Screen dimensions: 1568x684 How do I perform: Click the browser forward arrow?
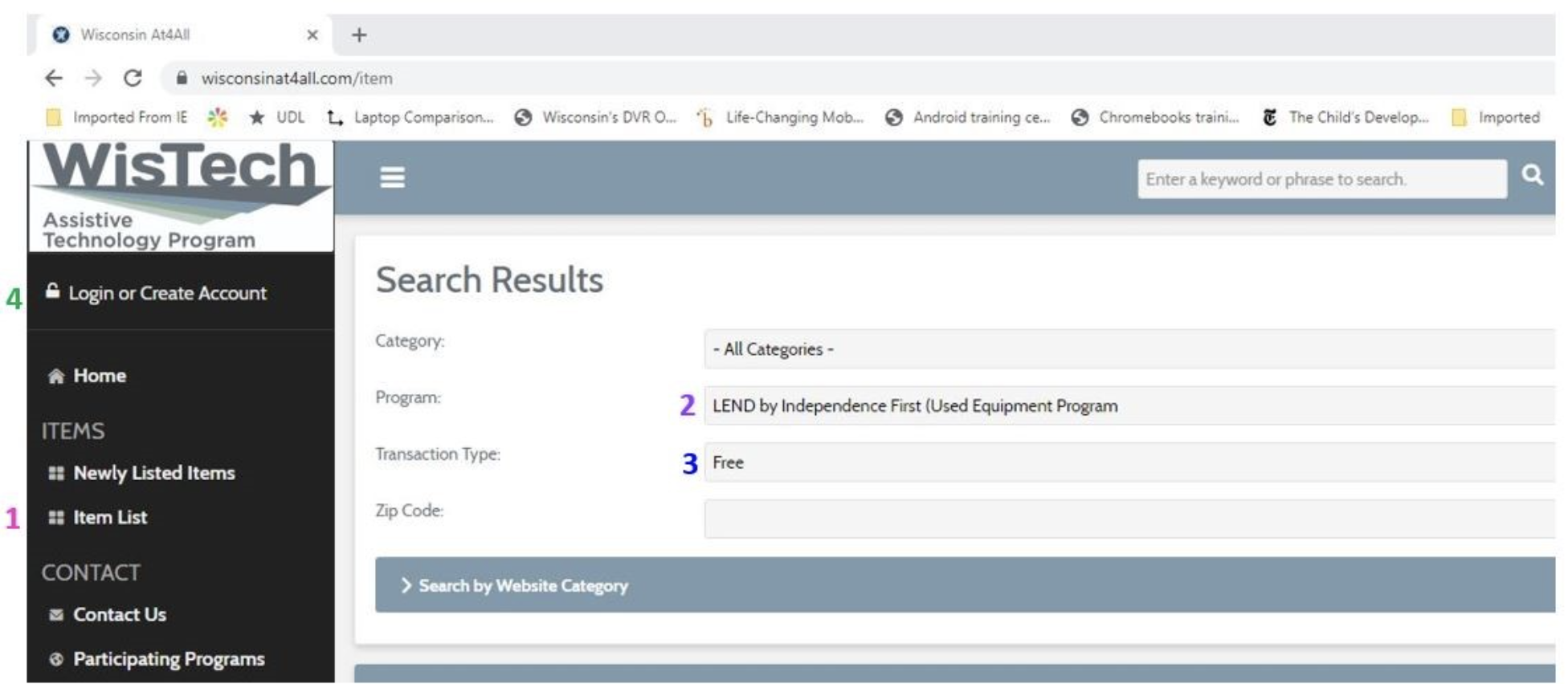point(94,78)
